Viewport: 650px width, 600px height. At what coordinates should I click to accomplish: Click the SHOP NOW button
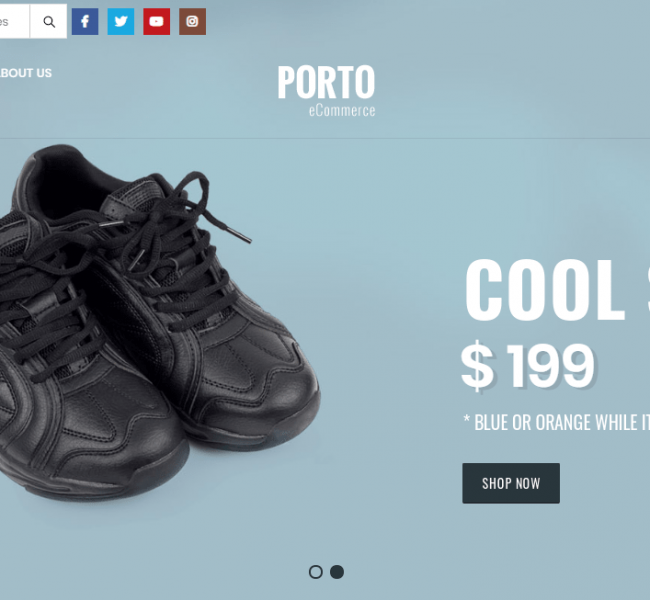click(x=511, y=483)
